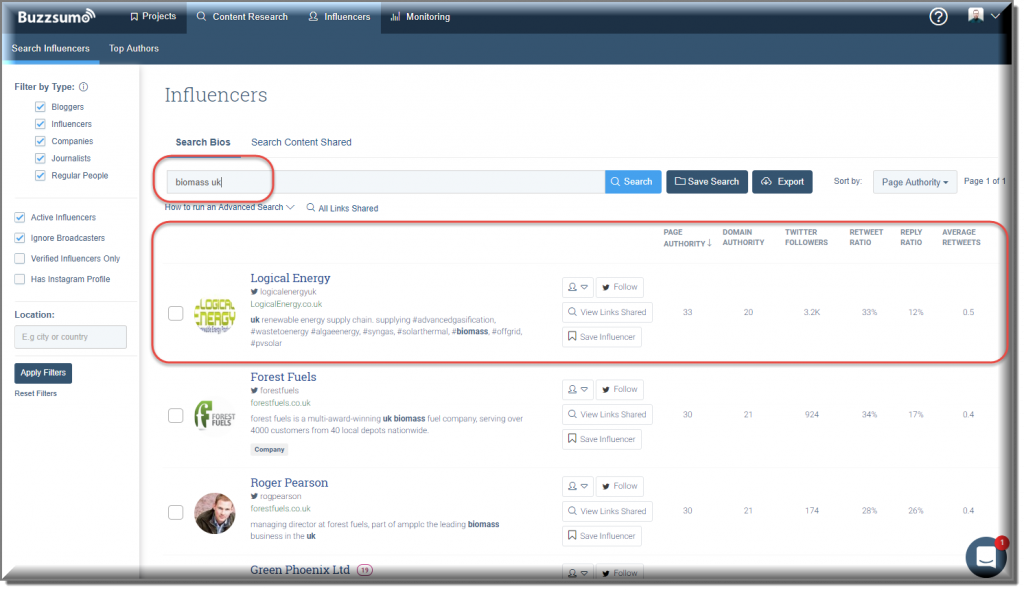This screenshot has height=591, width=1024.
Task: Disable the Ignore Broadcasters filter
Action: tap(17, 237)
